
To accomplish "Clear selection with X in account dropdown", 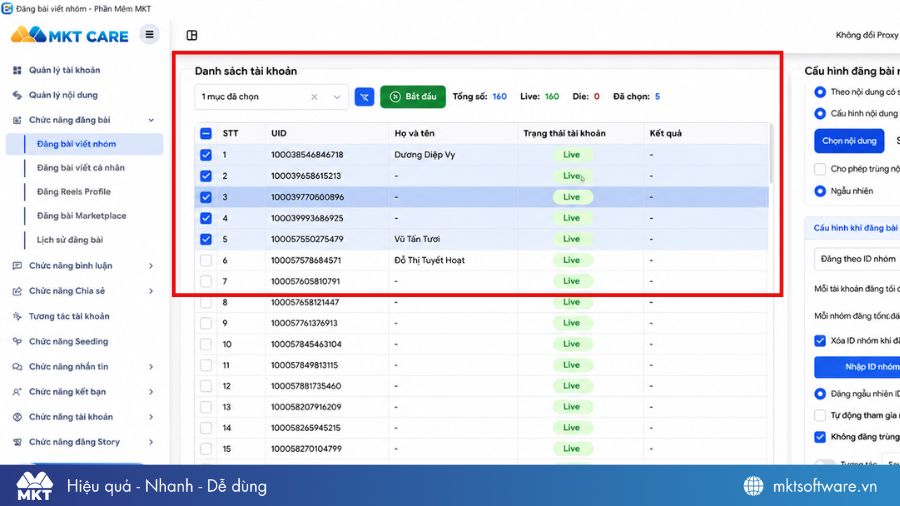I will coord(314,97).
